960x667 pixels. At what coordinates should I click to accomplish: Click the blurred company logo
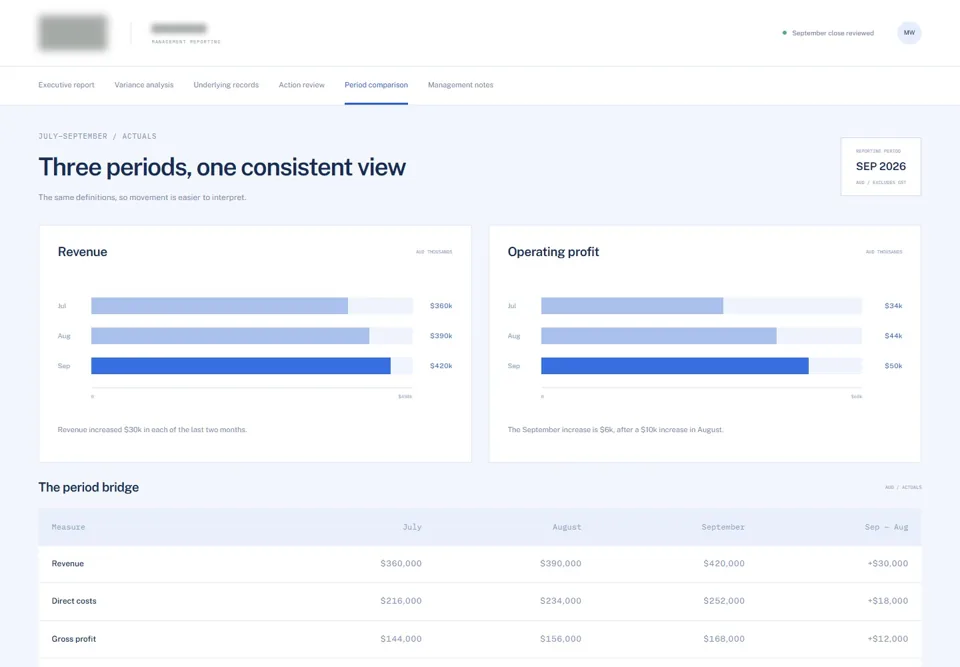[x=73, y=33]
